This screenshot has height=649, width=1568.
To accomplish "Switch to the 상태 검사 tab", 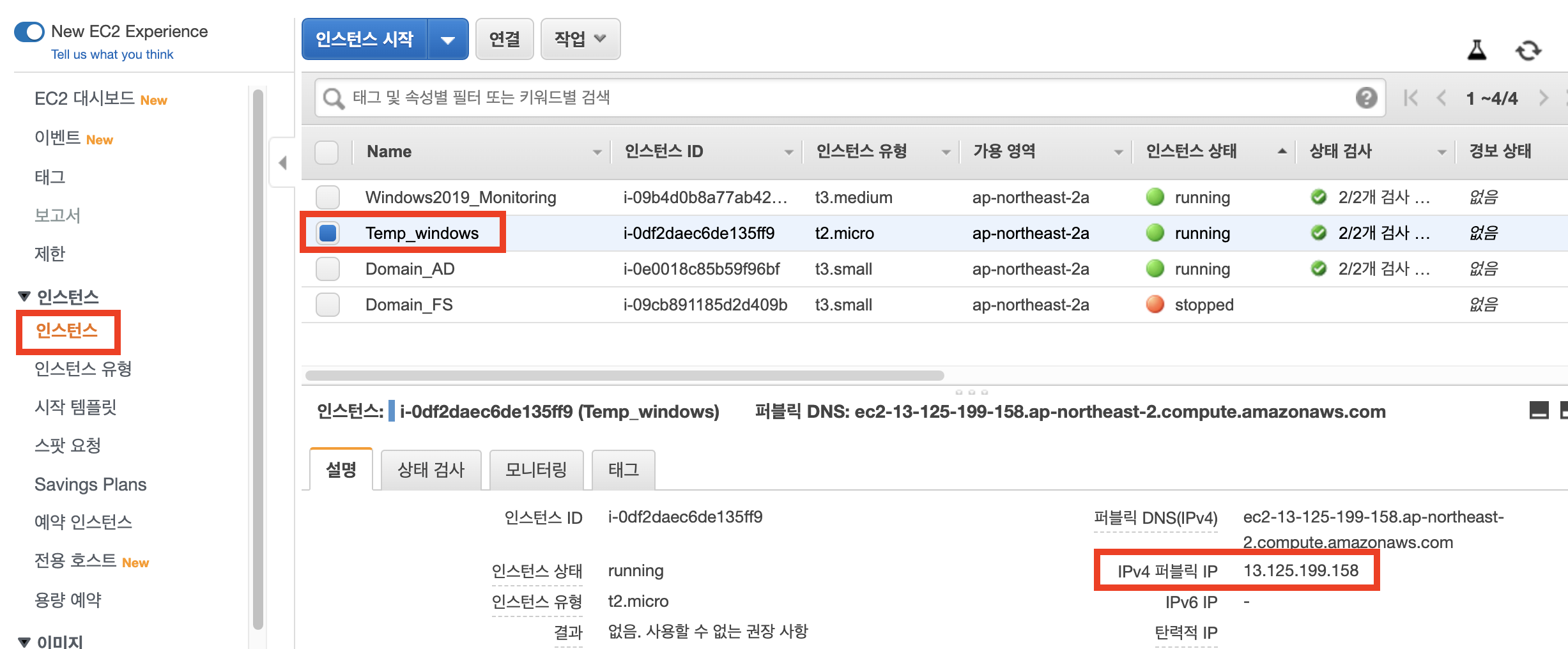I will [x=431, y=470].
